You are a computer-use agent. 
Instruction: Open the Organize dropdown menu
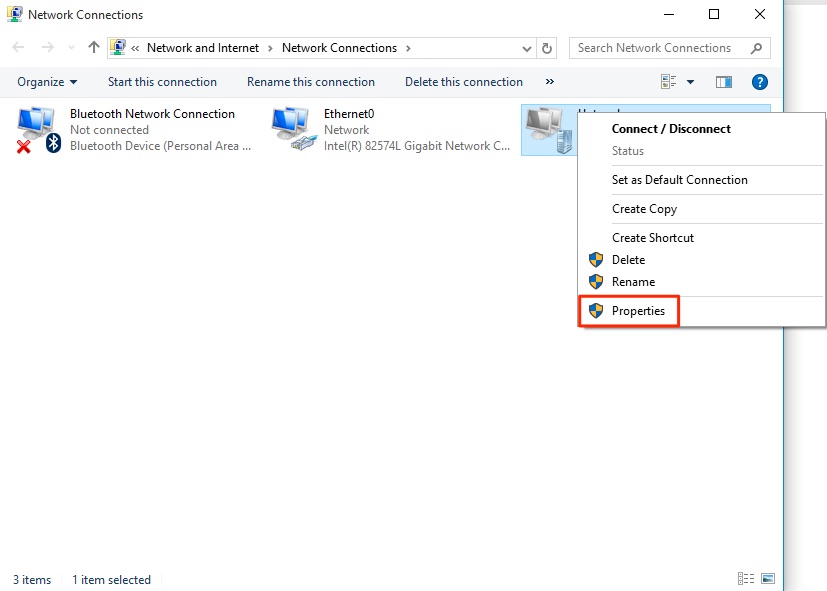click(x=47, y=82)
